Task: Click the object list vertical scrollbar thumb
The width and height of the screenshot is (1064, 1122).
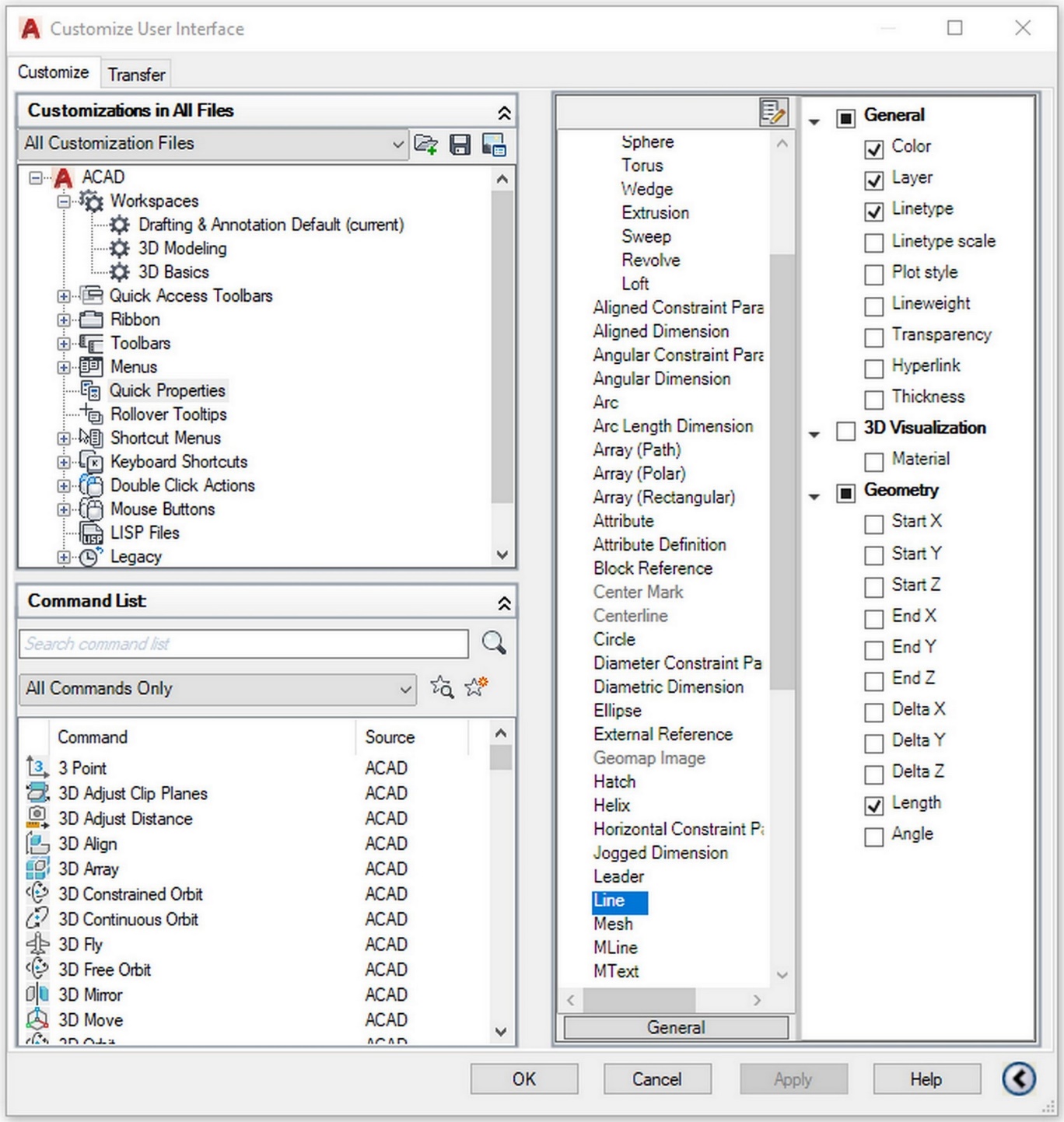Action: coord(782,471)
